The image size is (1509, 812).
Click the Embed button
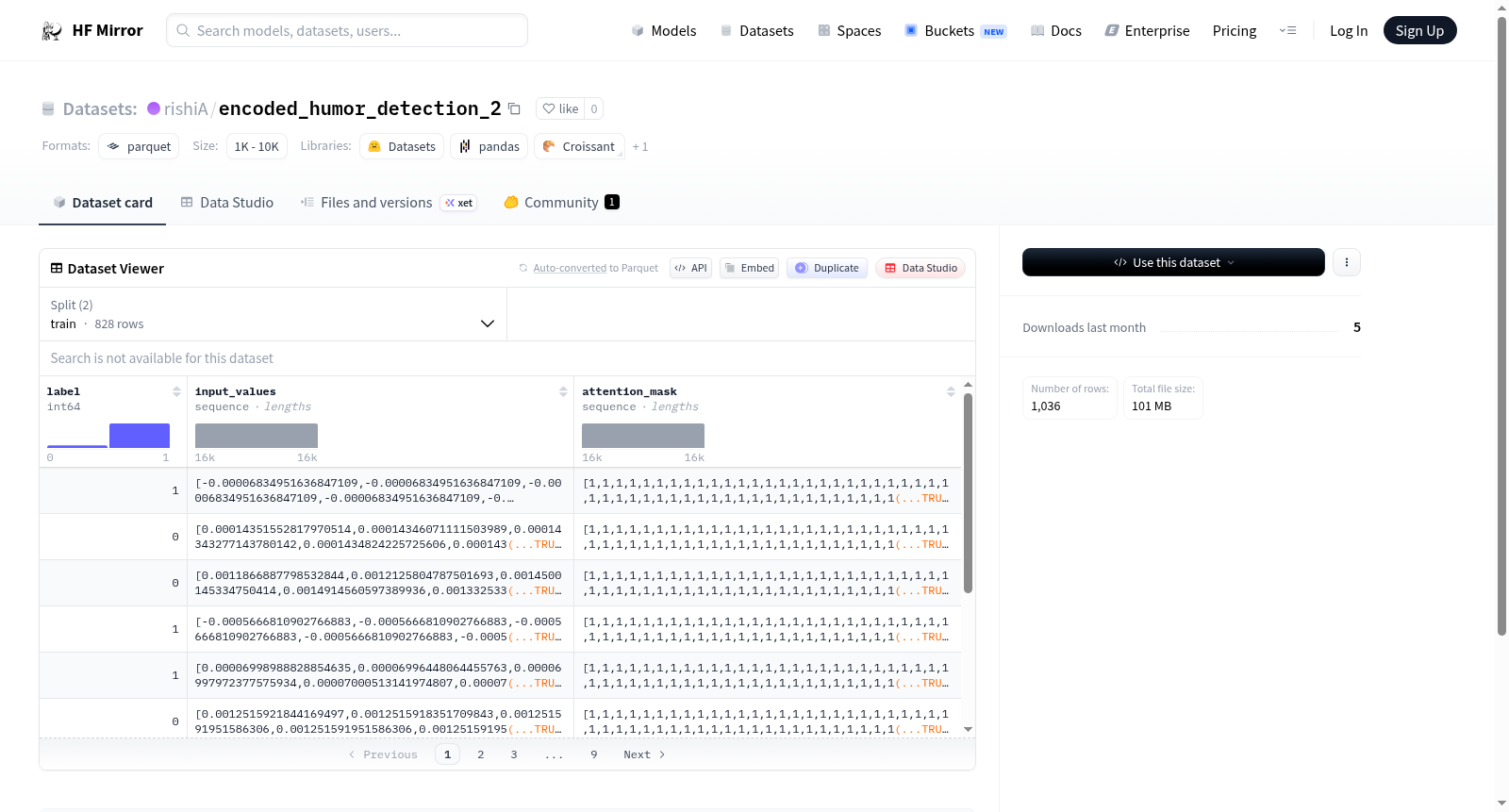(x=749, y=268)
